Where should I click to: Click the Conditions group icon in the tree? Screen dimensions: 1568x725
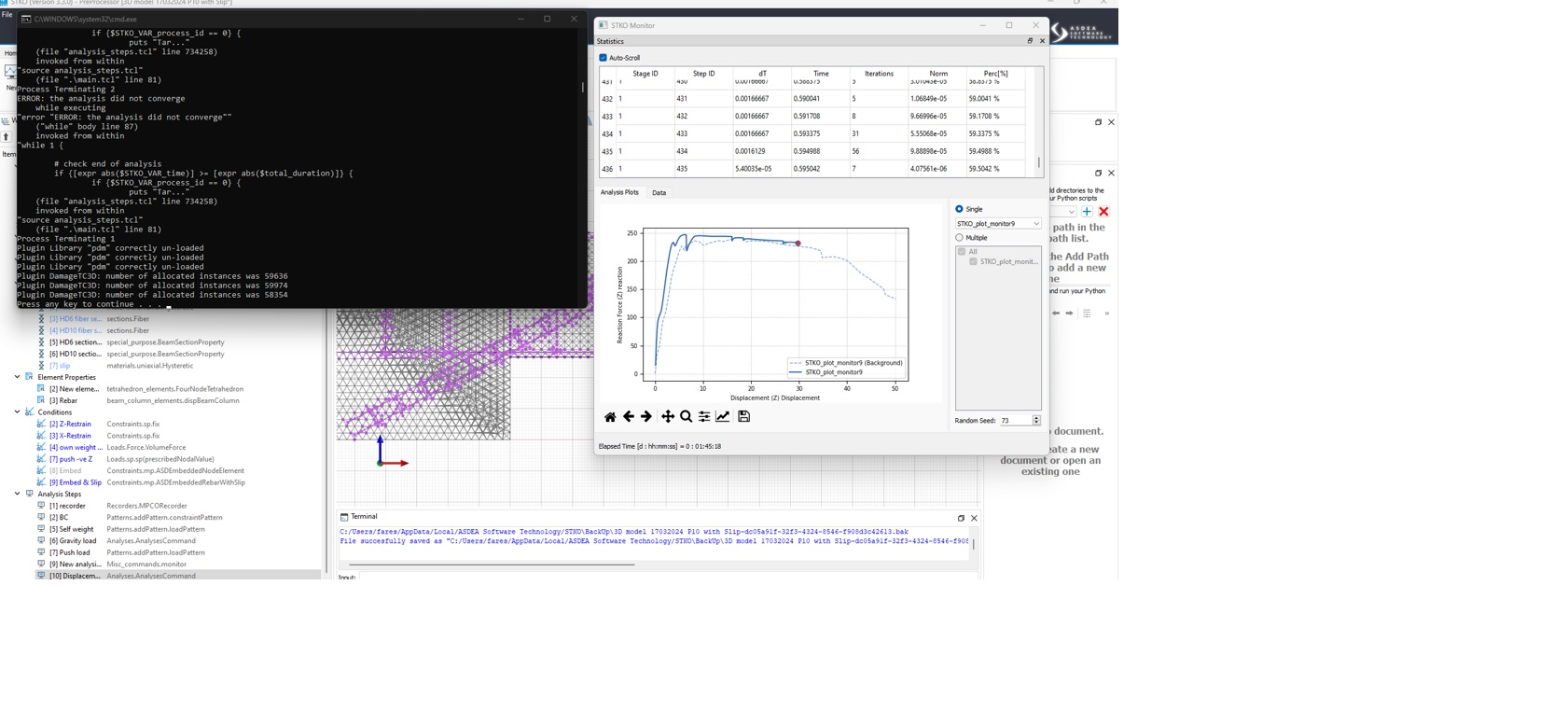(30, 412)
